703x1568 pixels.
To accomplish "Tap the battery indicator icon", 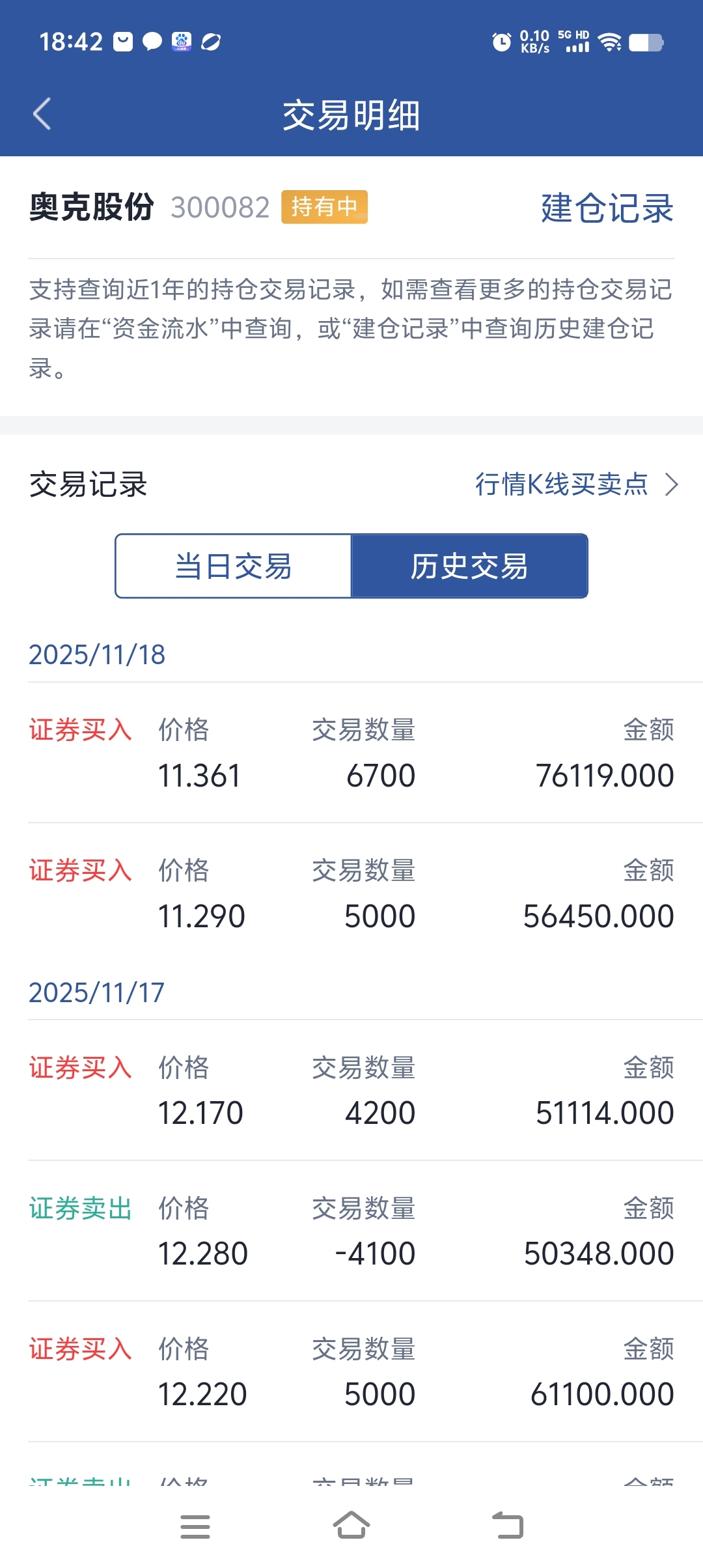I will coord(646,43).
